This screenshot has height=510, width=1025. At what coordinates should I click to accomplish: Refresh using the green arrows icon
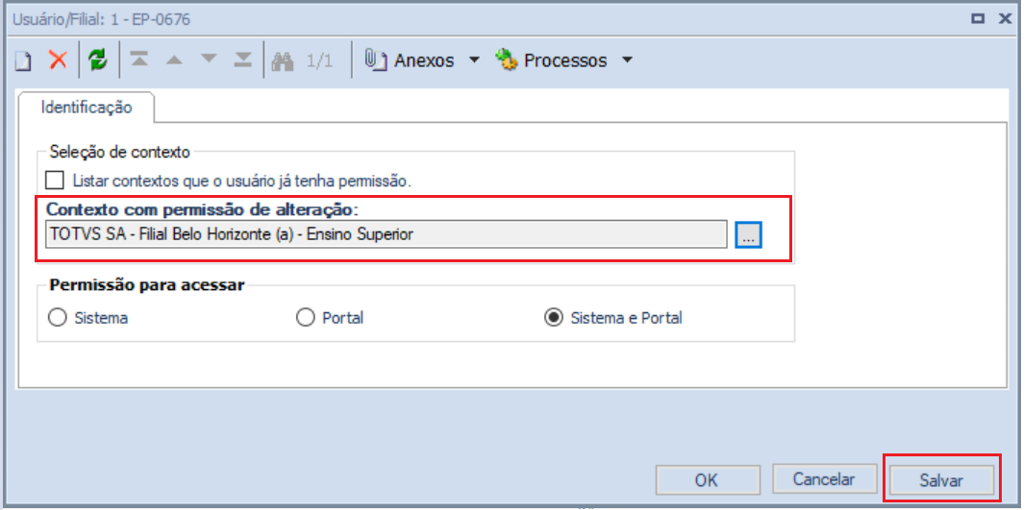(x=98, y=61)
